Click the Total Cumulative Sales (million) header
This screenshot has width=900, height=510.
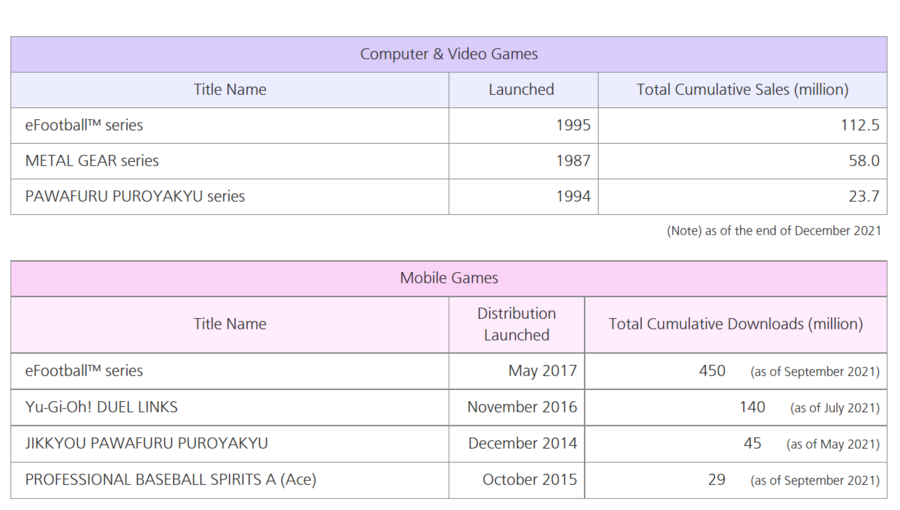pyautogui.click(x=742, y=90)
